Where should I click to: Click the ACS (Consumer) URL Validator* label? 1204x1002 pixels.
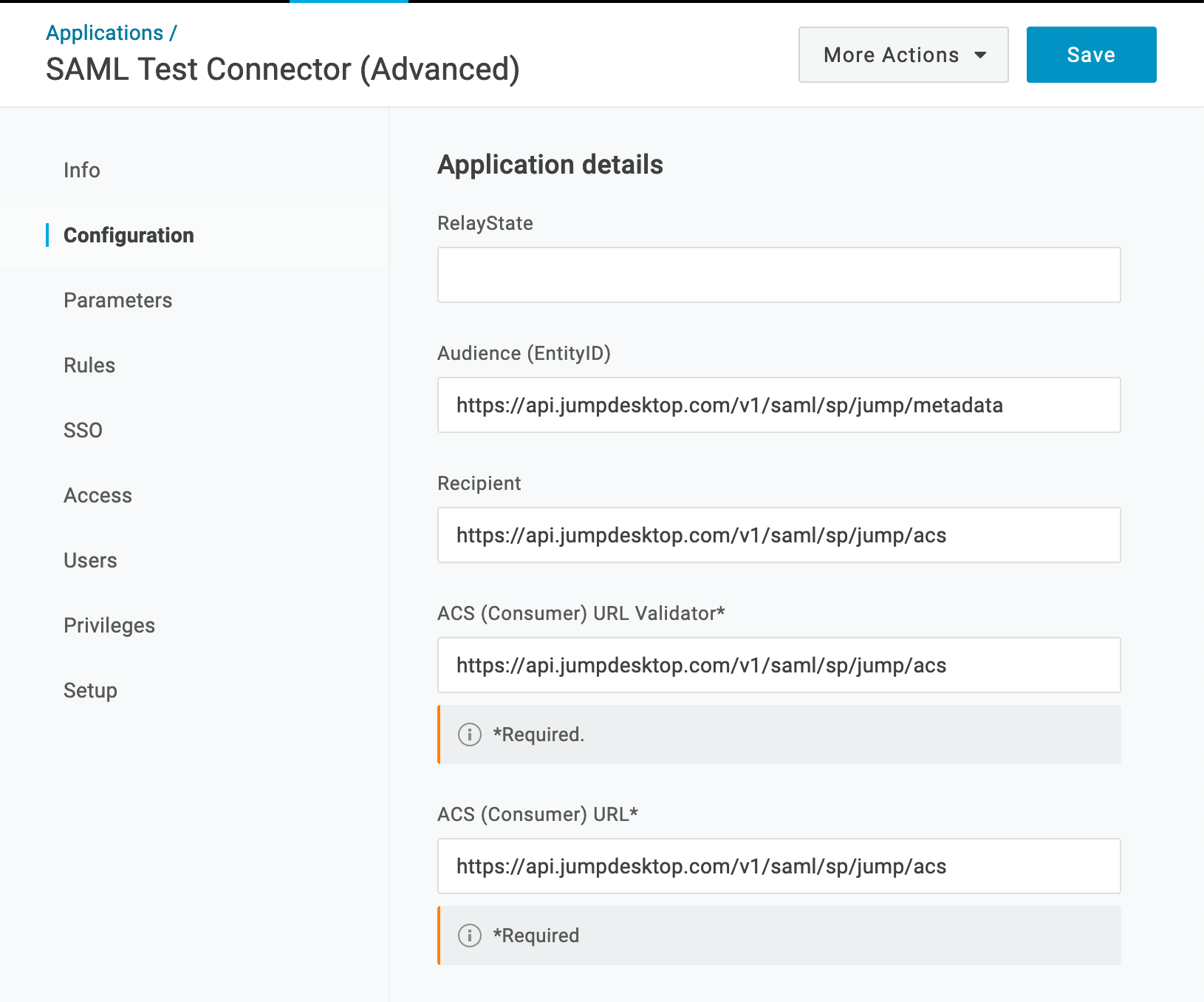click(x=581, y=613)
